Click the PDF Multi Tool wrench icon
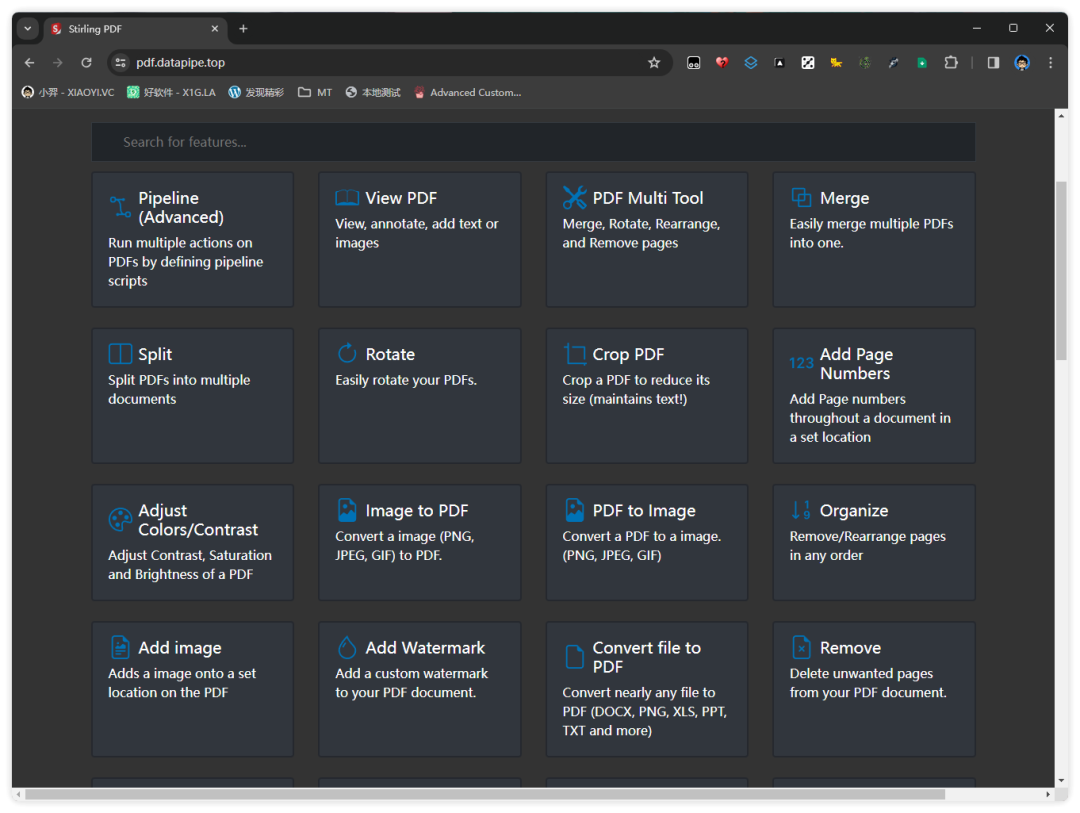Screen dimensions: 1080x813 574,198
